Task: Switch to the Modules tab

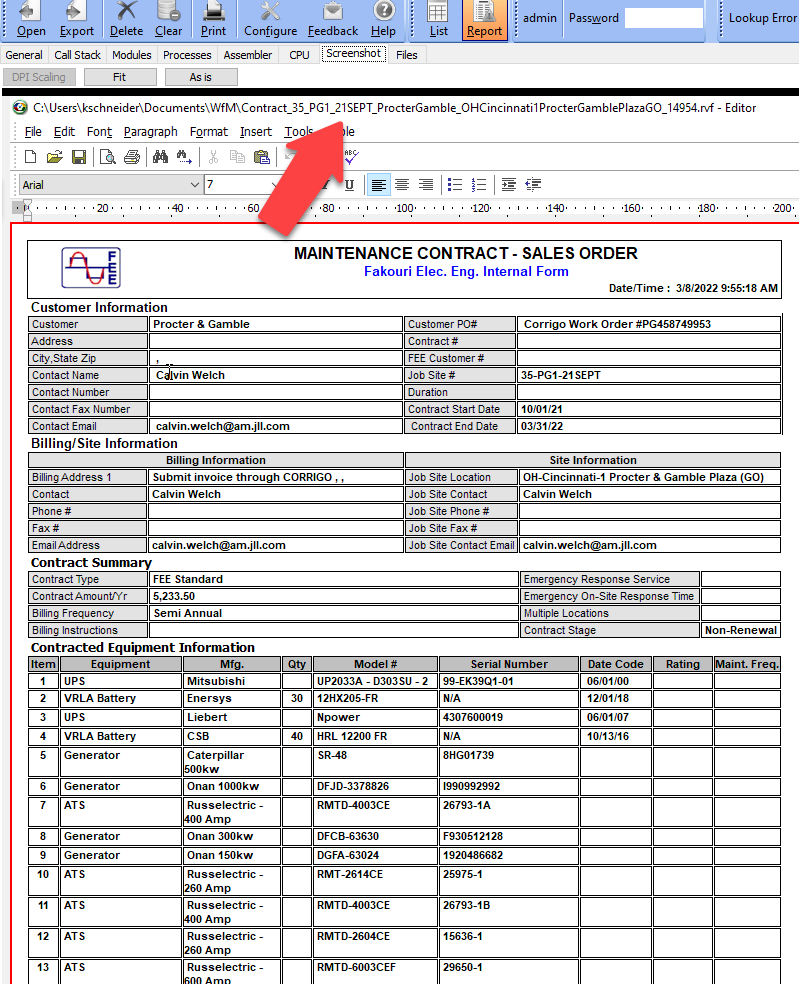Action: [132, 55]
